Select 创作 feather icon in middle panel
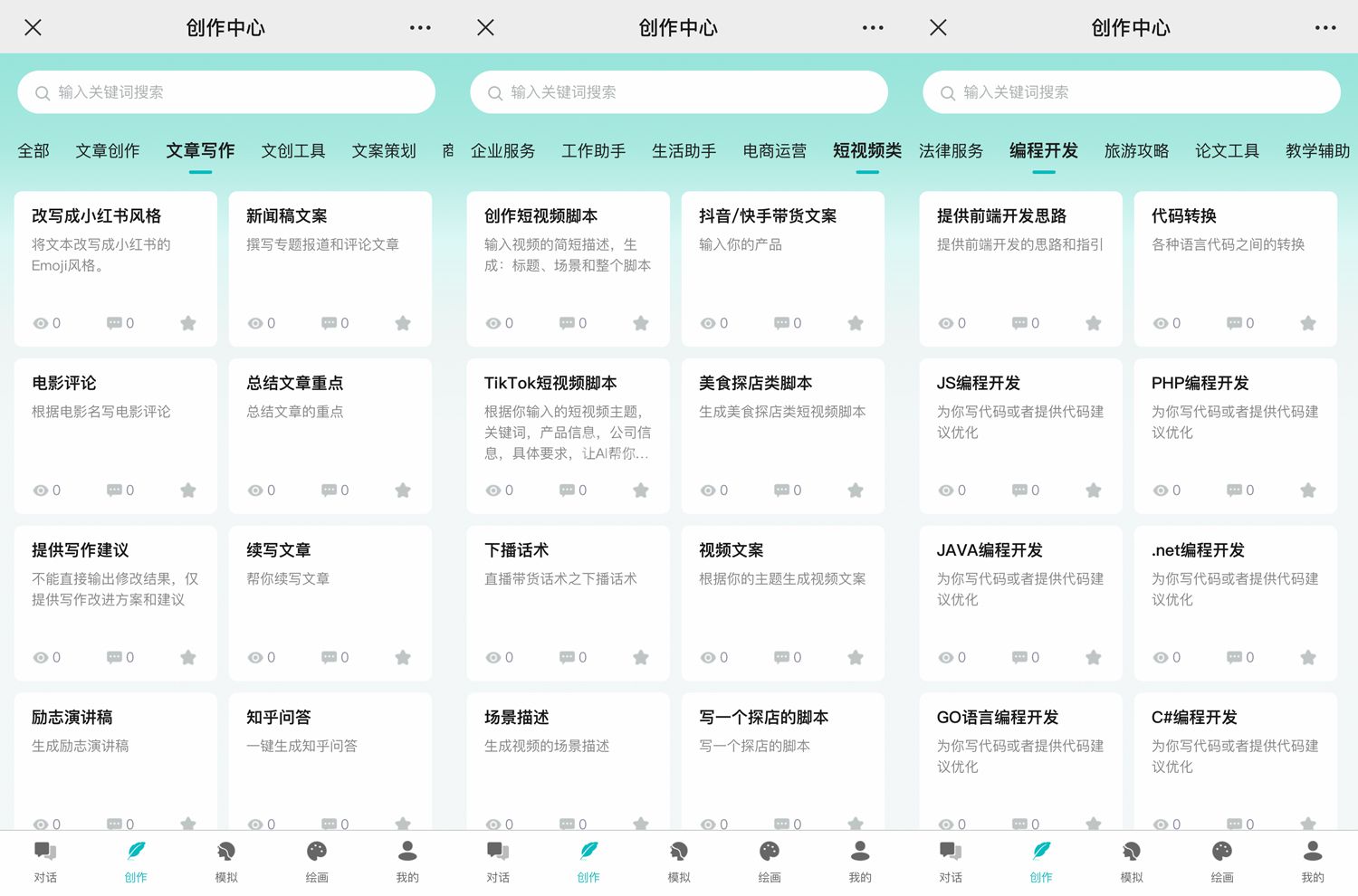1358x896 pixels. pos(588,851)
